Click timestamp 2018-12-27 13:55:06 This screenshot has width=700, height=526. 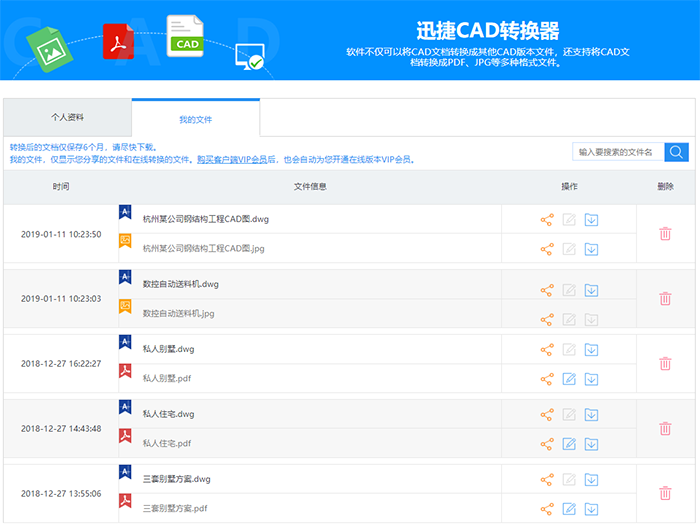pyautogui.click(x=61, y=494)
